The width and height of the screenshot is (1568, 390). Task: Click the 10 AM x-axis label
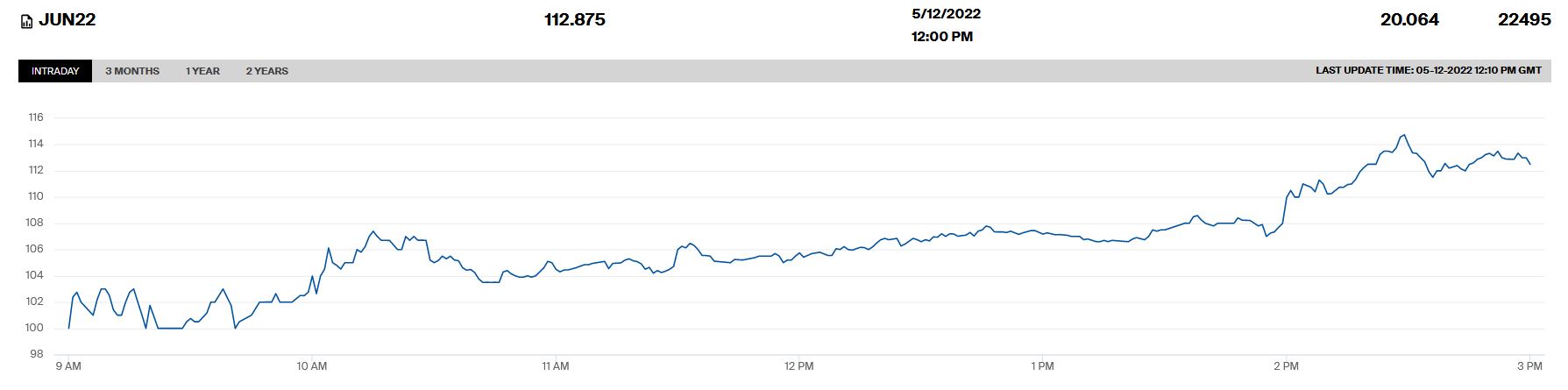pyautogui.click(x=311, y=366)
